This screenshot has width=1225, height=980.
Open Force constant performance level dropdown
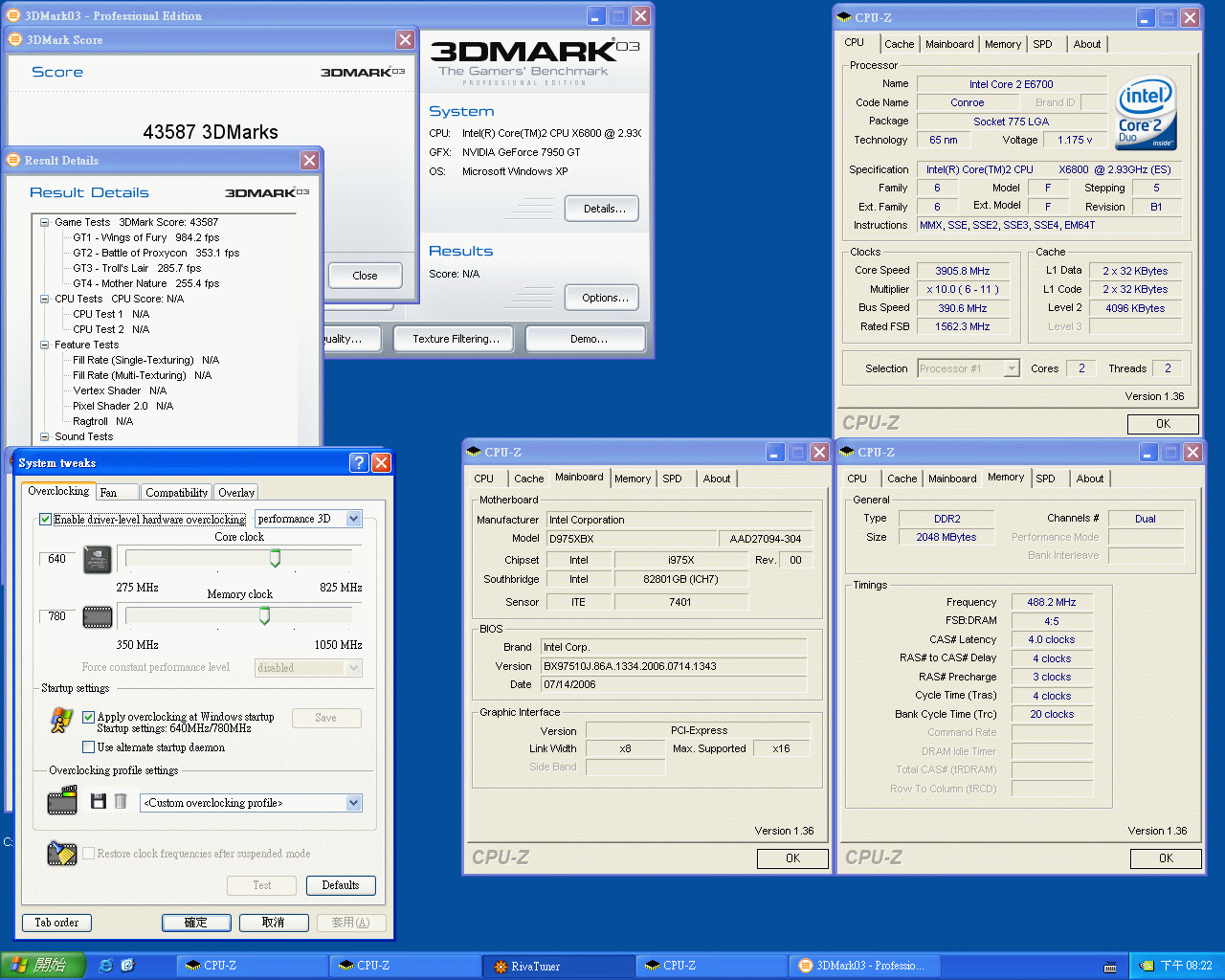(353, 668)
